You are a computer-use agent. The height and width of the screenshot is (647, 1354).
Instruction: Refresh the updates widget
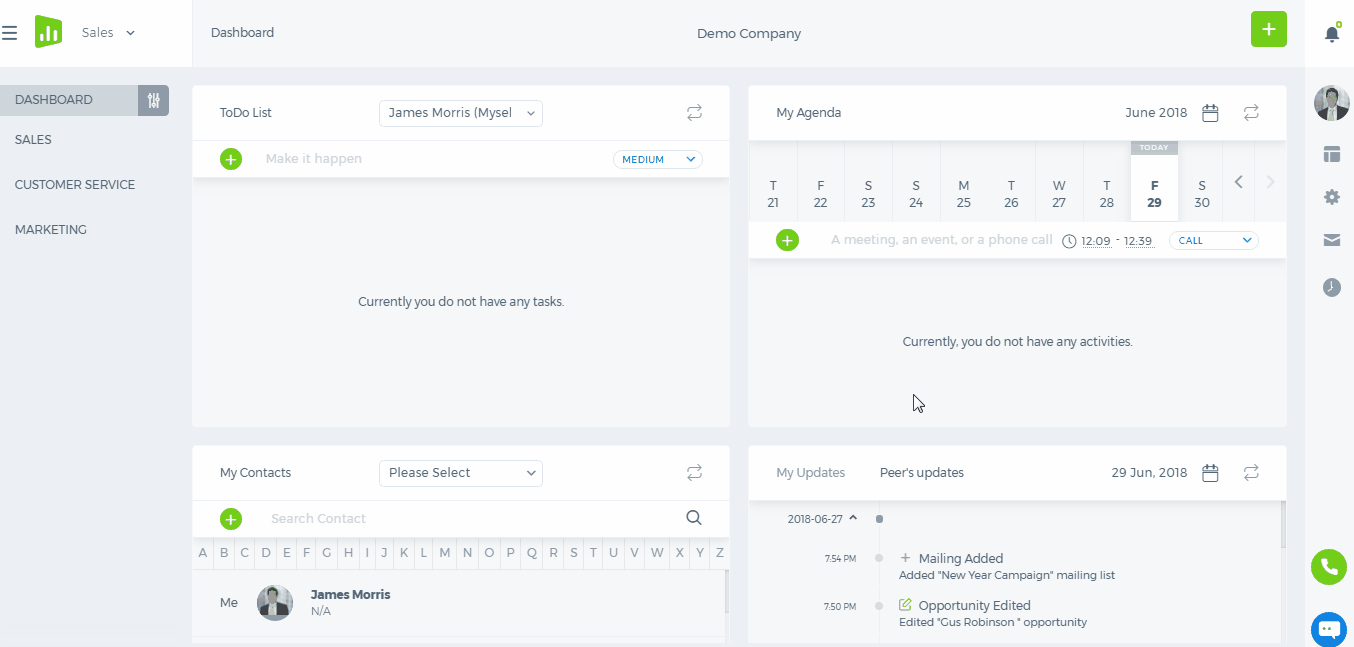point(1251,473)
